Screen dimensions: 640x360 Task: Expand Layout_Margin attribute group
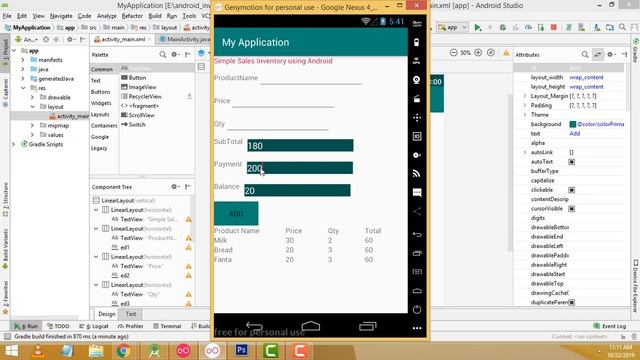pyautogui.click(x=525, y=96)
